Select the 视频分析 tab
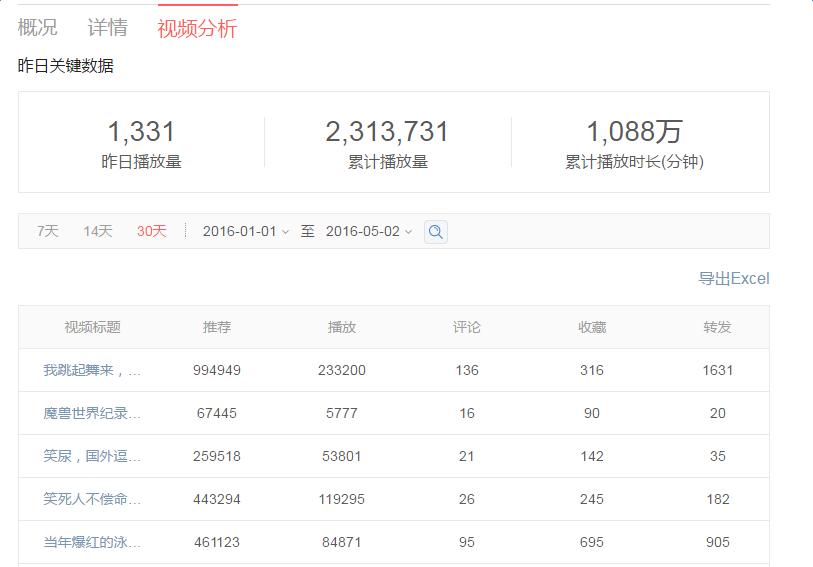Screen dimensions: 813x567 click(198, 29)
